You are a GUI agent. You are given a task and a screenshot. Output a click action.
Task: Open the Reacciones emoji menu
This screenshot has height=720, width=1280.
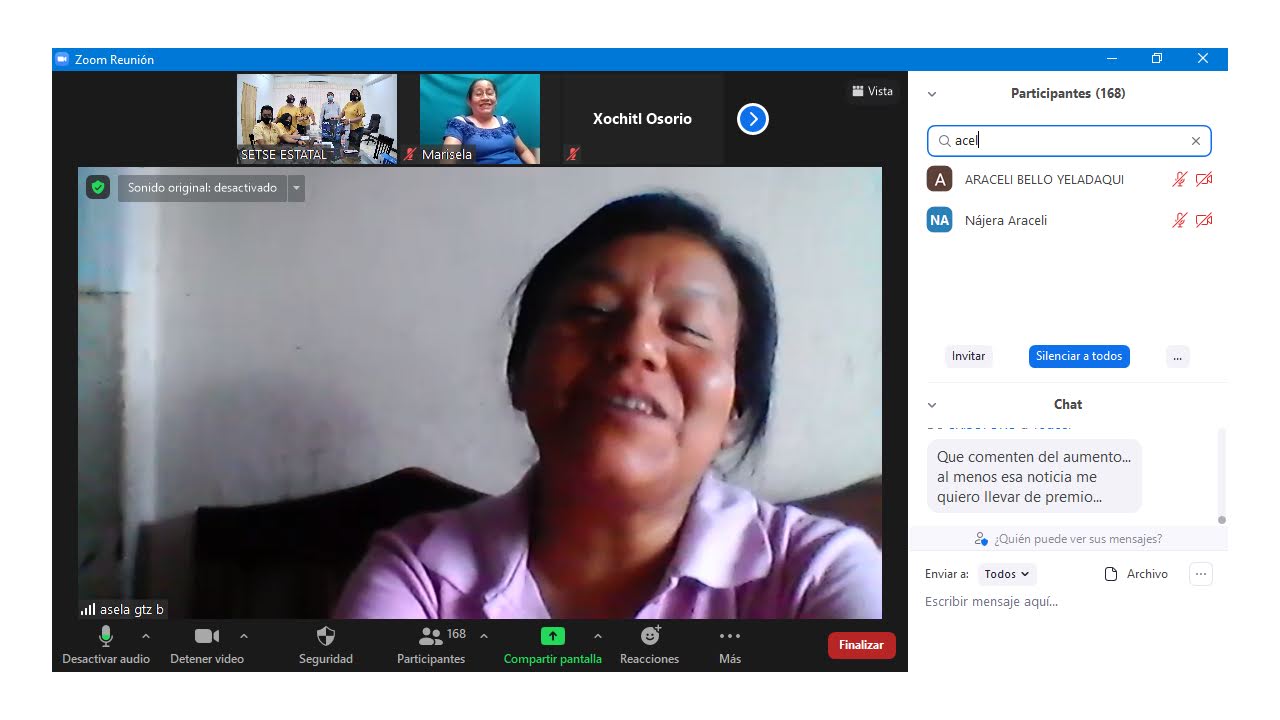[650, 644]
